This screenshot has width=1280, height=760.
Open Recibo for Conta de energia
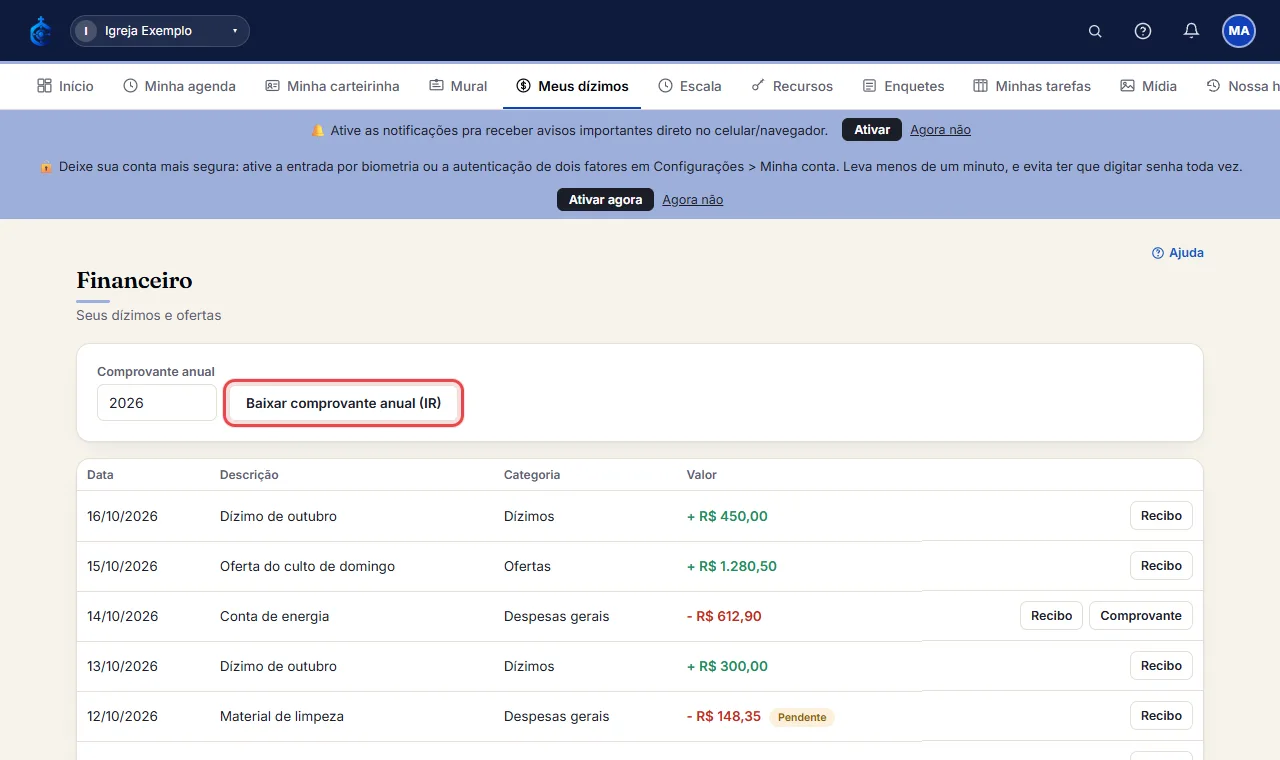click(1051, 616)
